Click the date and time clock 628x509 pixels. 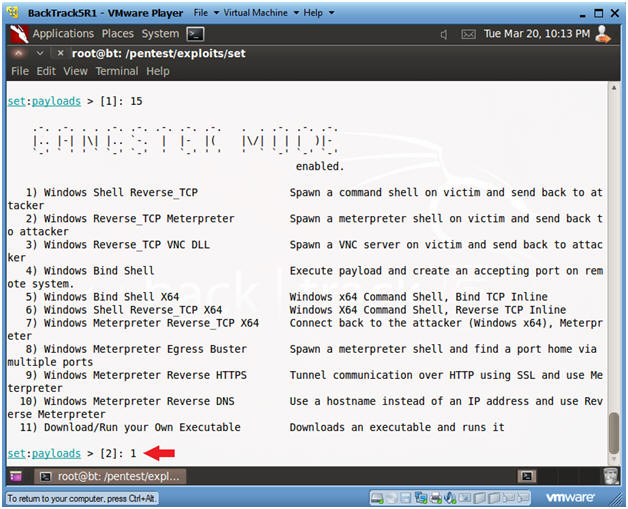click(537, 34)
